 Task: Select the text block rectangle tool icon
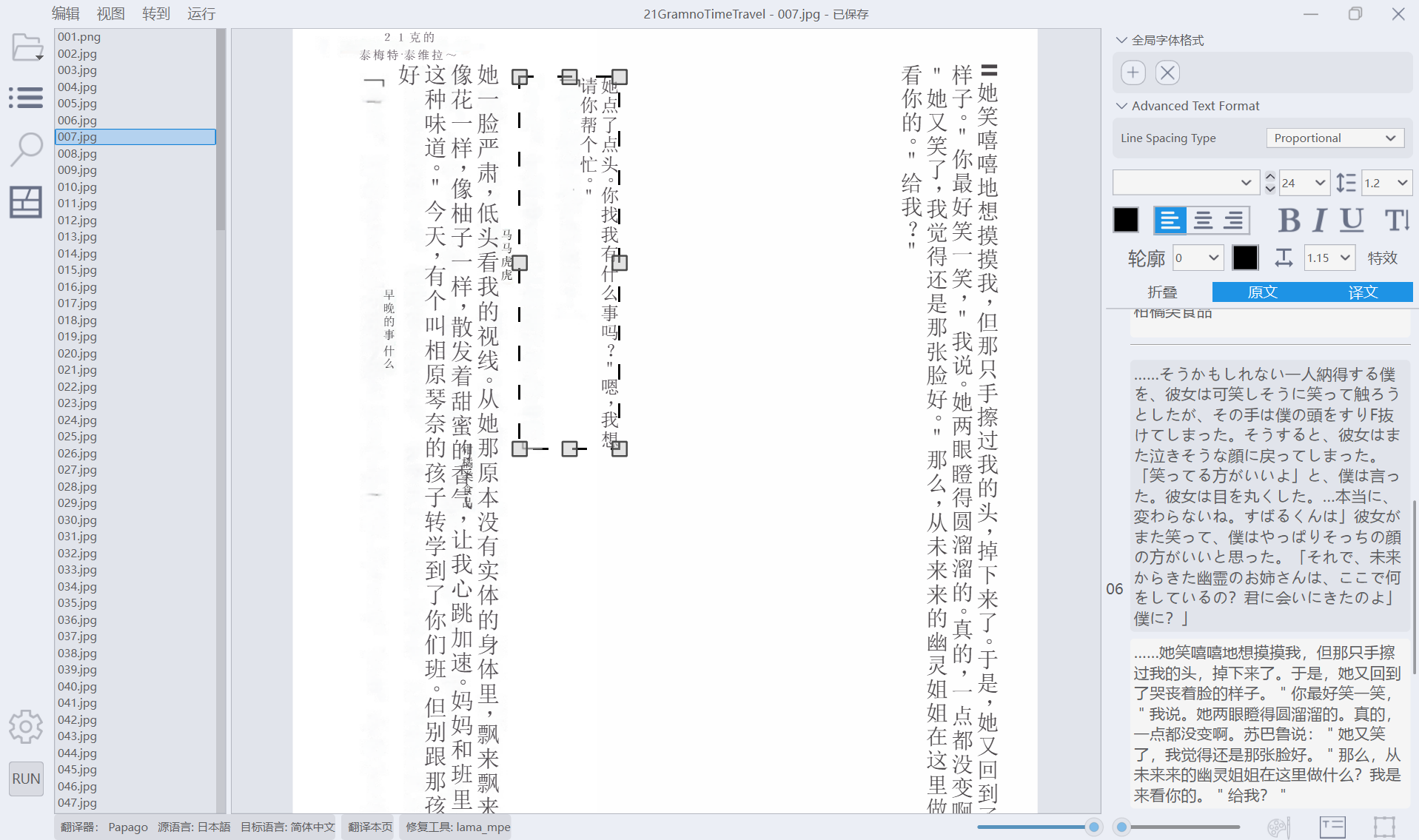tap(1384, 827)
